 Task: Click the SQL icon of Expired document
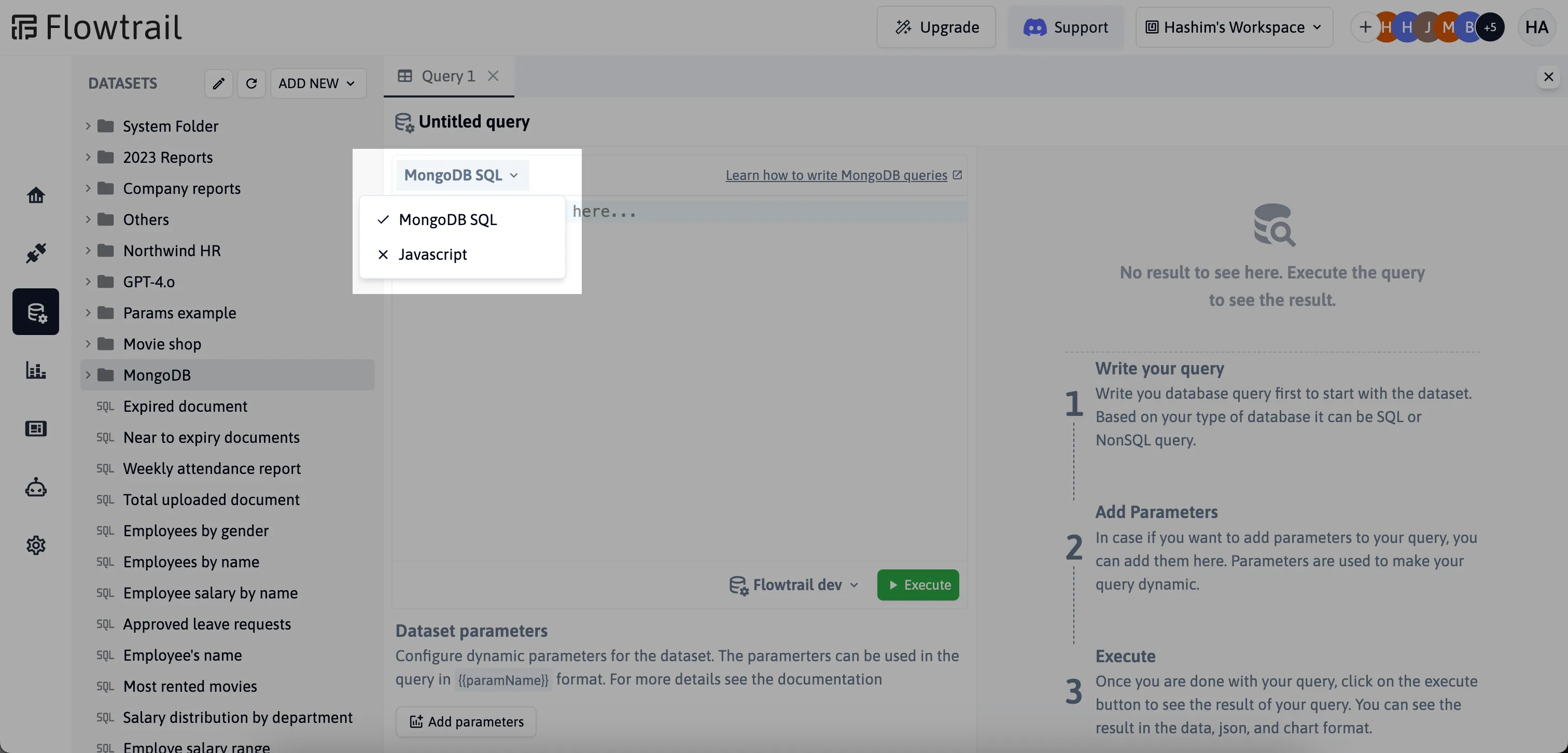[105, 406]
